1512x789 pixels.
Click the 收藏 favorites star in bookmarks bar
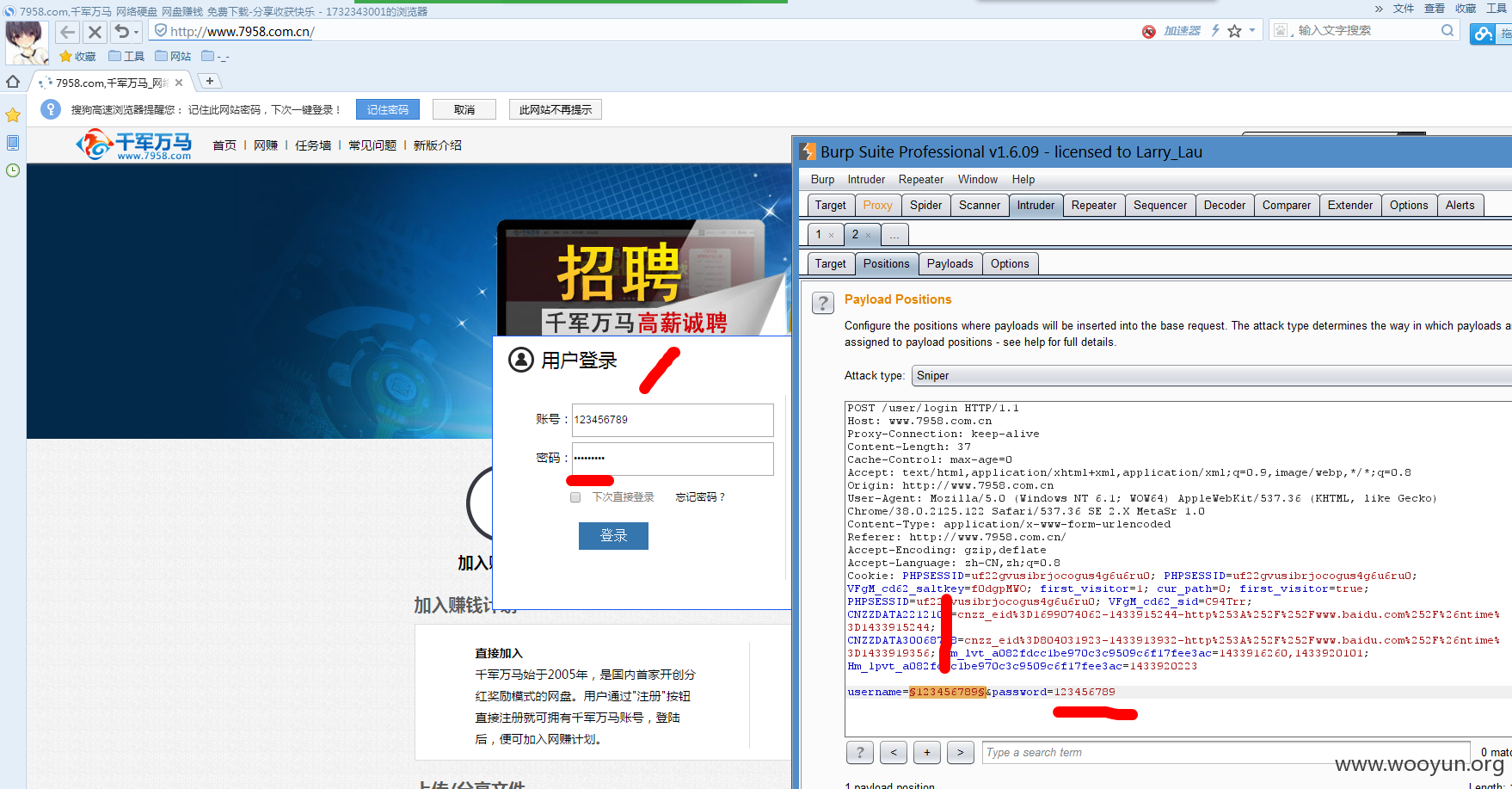[x=77, y=56]
